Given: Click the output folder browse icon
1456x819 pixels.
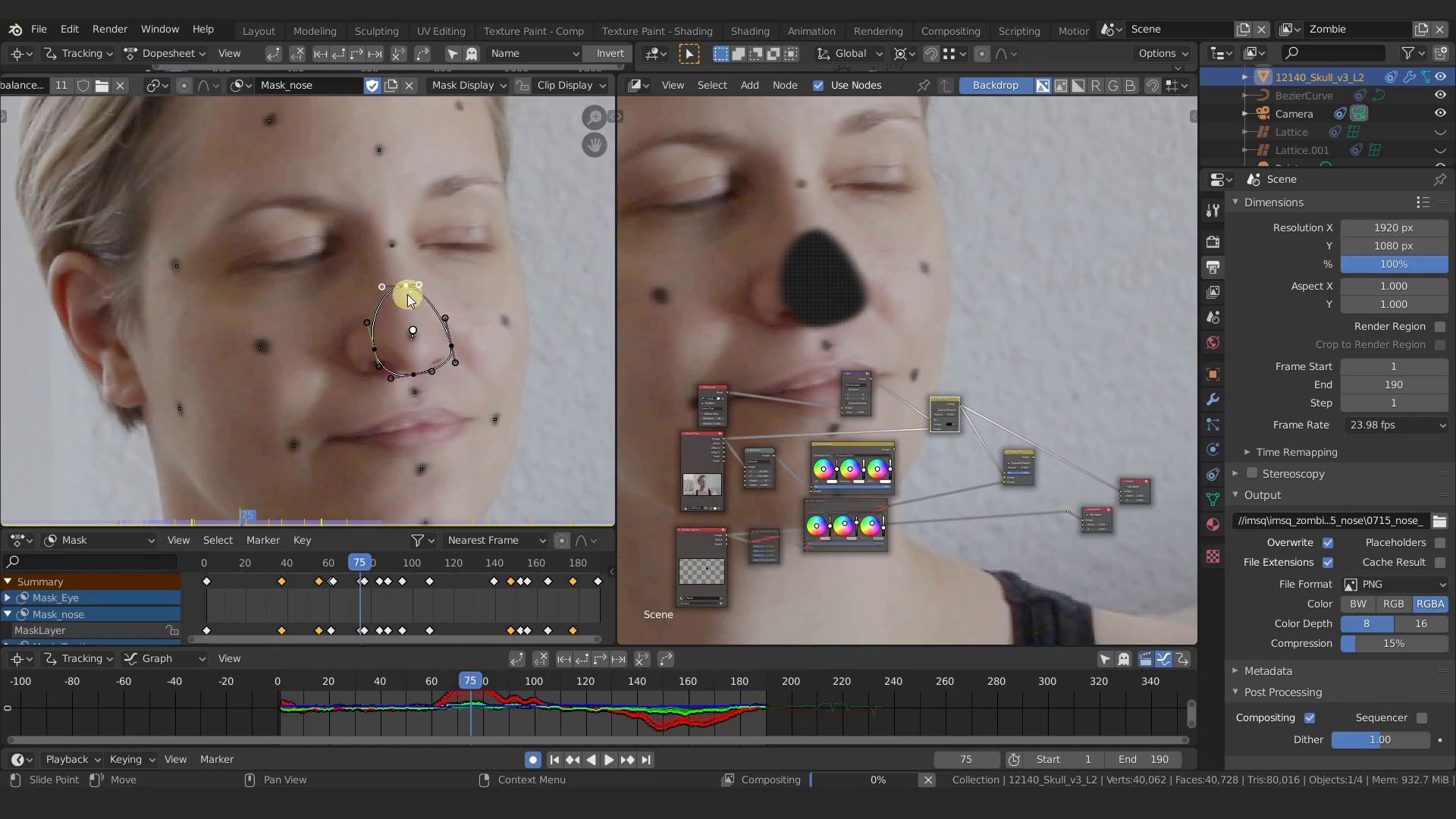Looking at the screenshot, I should [1439, 521].
